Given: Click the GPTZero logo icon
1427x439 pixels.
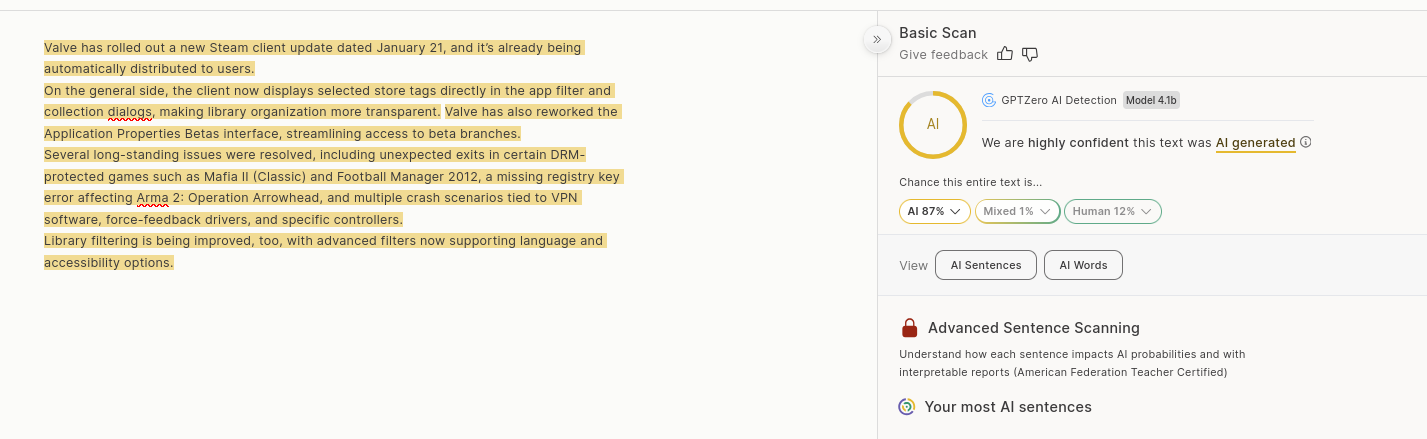Looking at the screenshot, I should coord(989,100).
